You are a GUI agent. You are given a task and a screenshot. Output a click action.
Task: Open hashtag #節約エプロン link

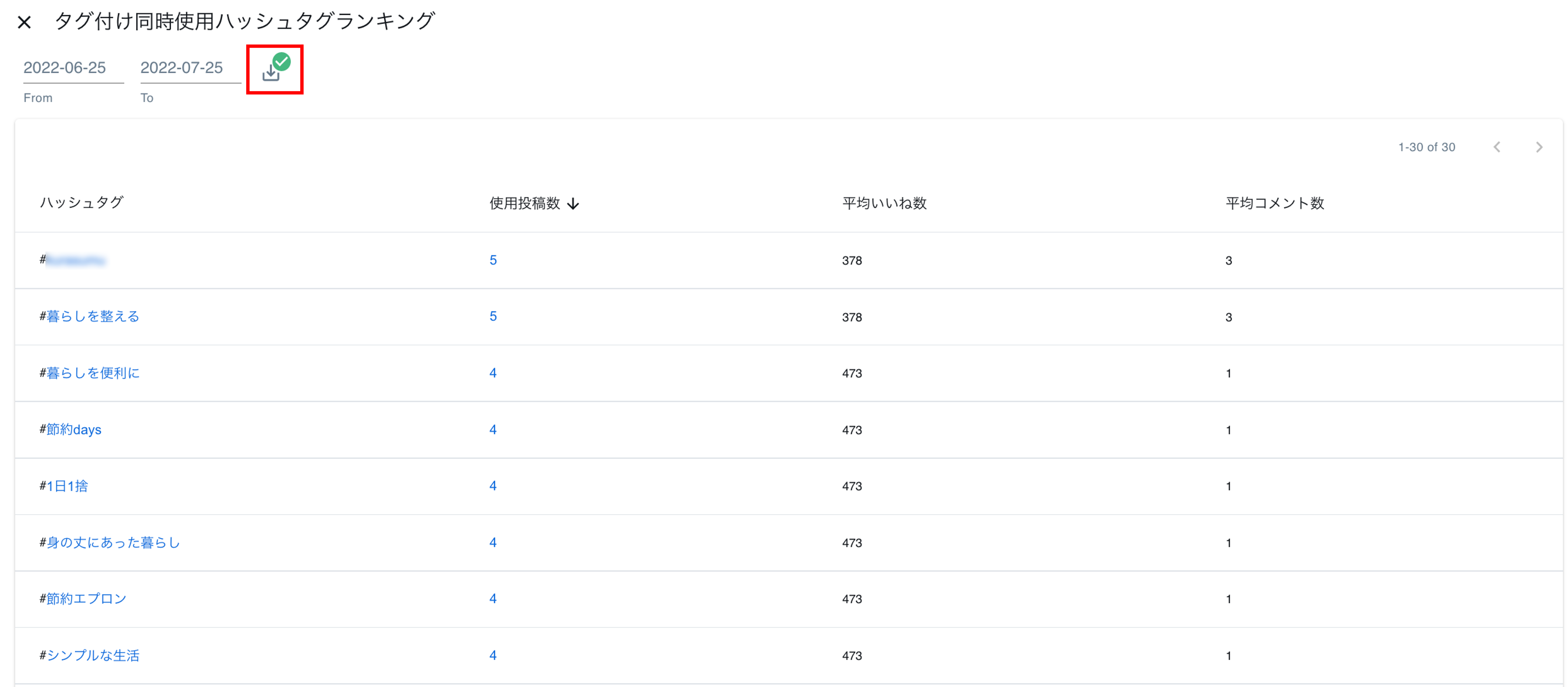[86, 599]
